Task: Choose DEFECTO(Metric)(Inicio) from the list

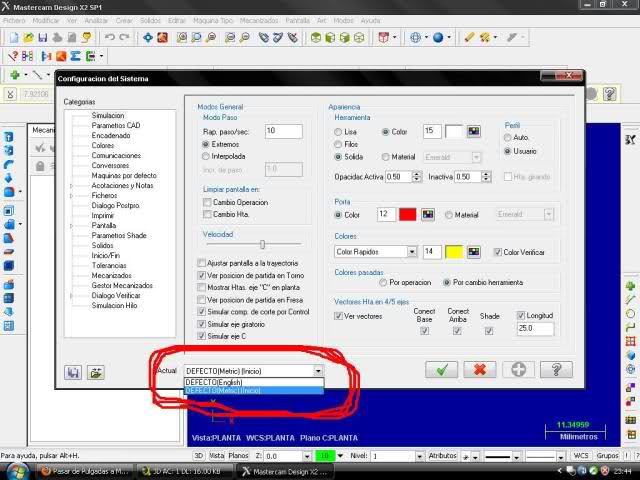Action: click(x=254, y=391)
